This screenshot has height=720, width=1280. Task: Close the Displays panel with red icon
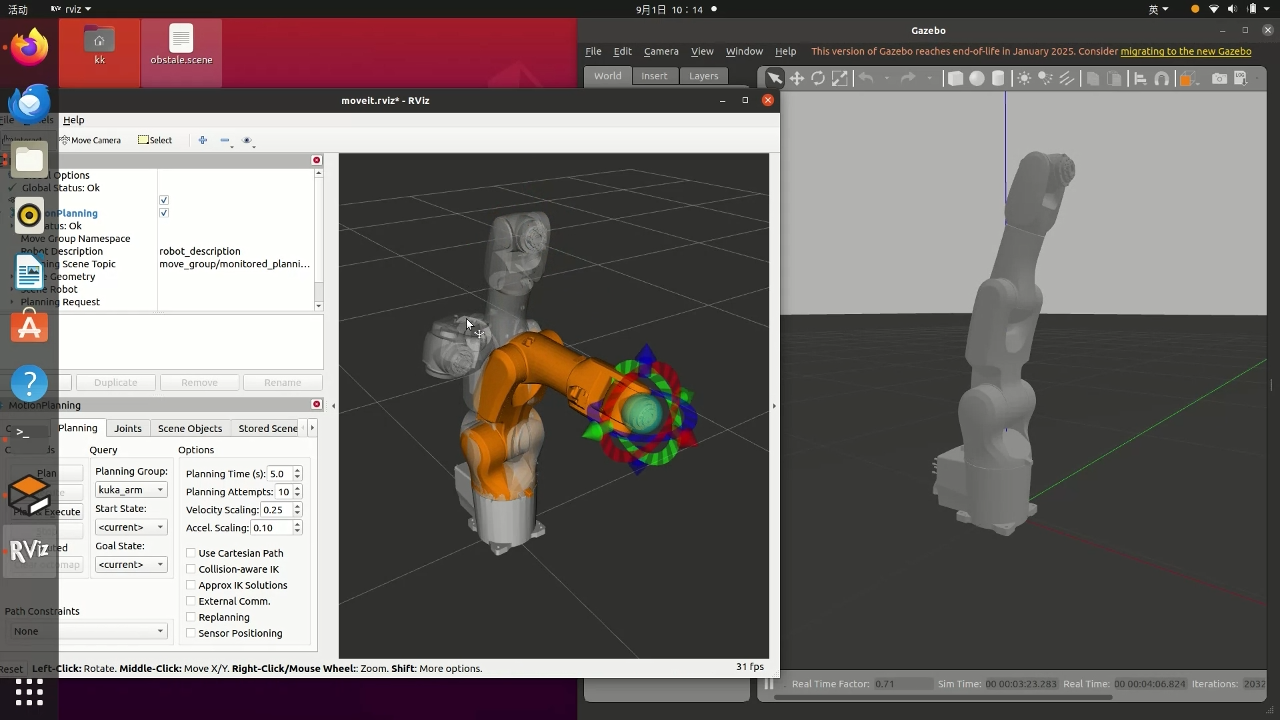point(316,160)
